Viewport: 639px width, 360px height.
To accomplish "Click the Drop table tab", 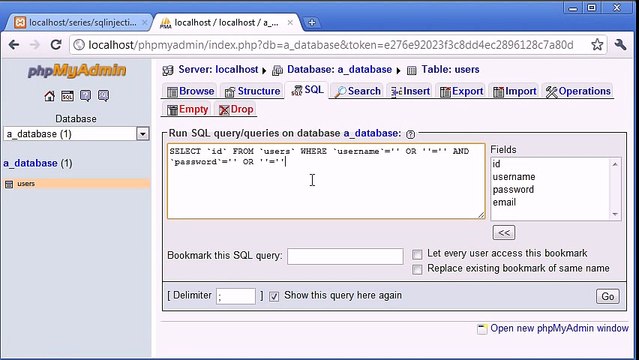I will 236,109.
